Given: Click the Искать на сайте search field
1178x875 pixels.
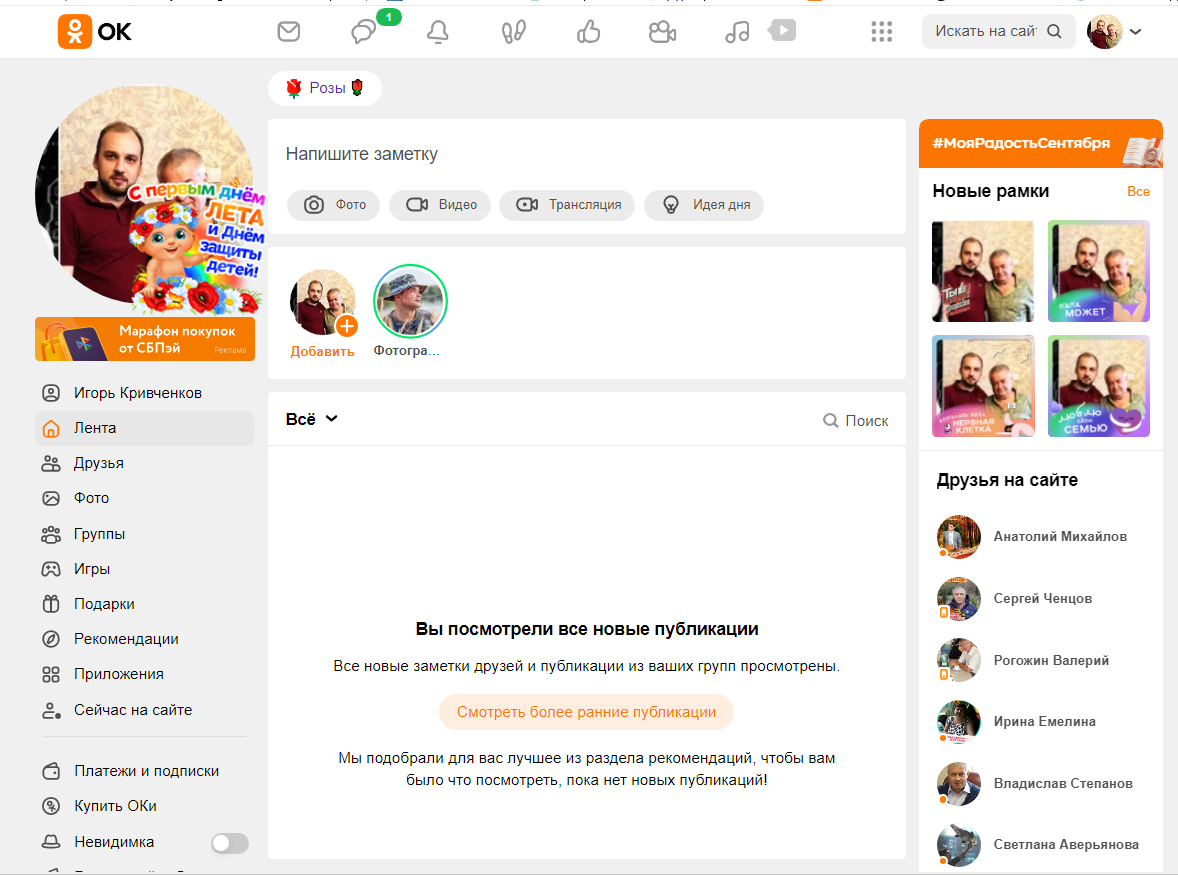Looking at the screenshot, I should (x=985, y=31).
